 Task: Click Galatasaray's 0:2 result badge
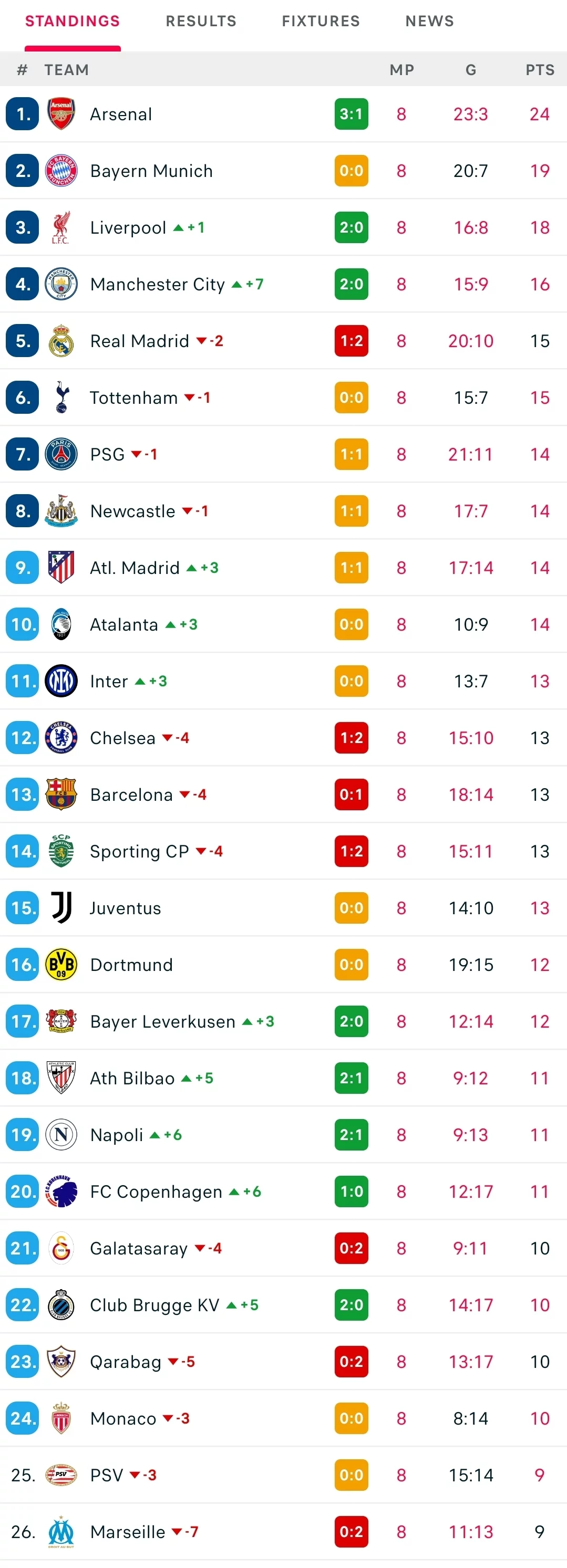[352, 1248]
